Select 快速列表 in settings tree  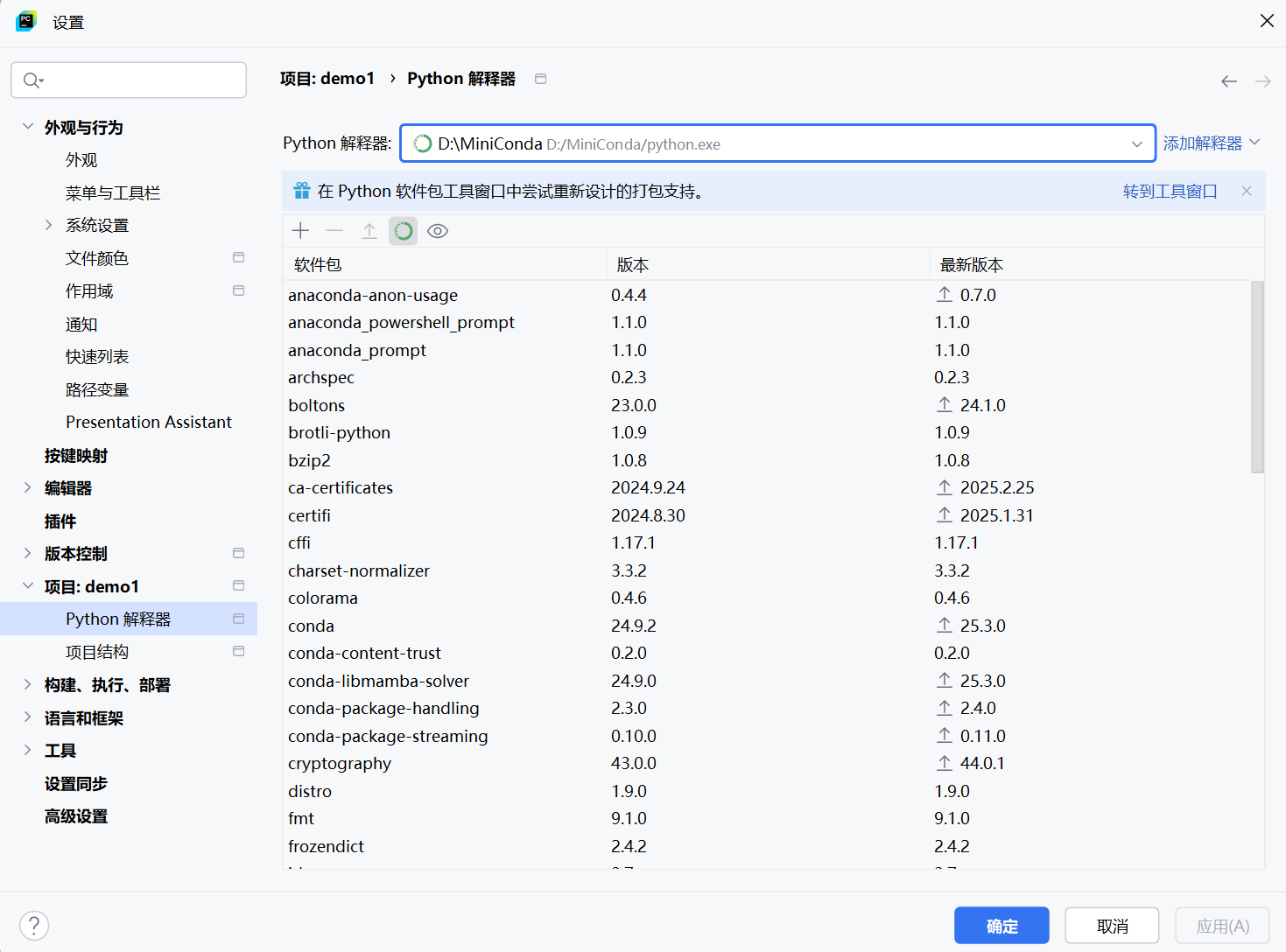point(97,356)
